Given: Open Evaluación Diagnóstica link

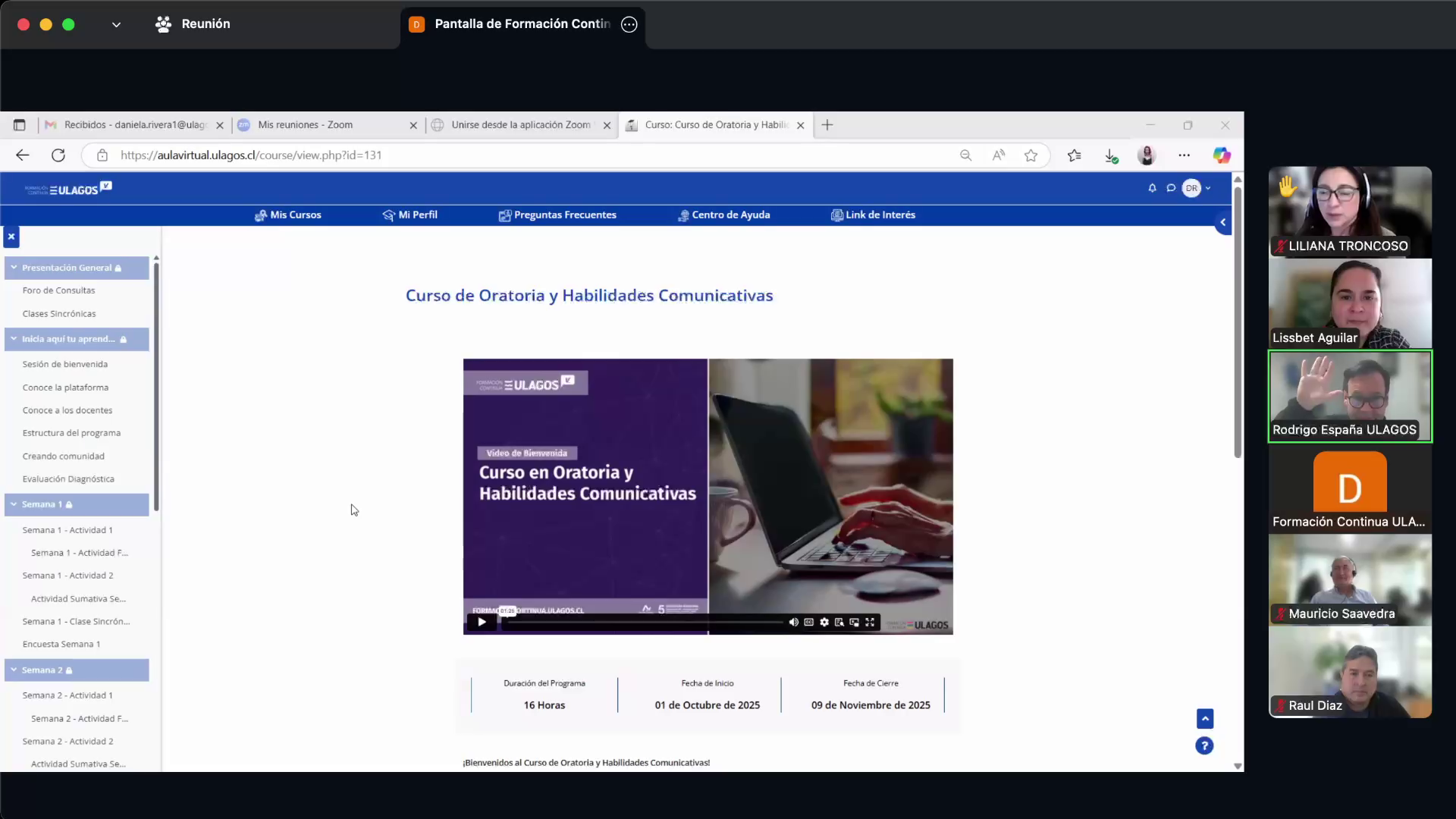Looking at the screenshot, I should (x=68, y=479).
